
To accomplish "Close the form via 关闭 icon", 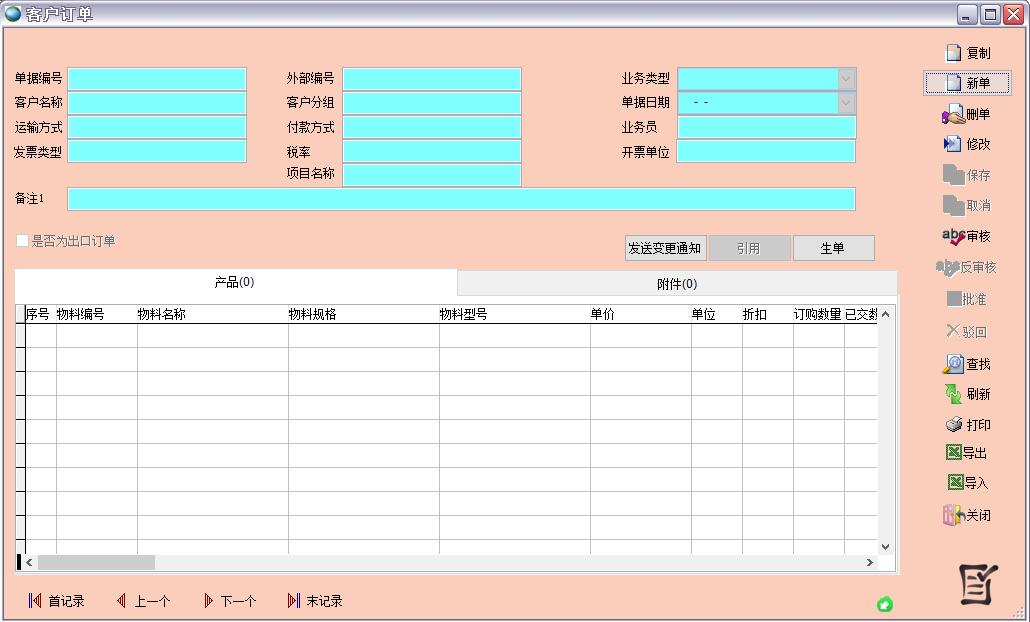I will click(966, 516).
